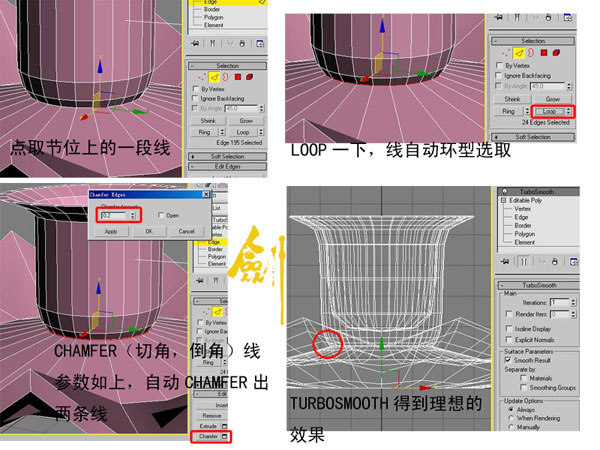Collapse Selection rollout in 24 Edges Selected panel

click(x=533, y=41)
